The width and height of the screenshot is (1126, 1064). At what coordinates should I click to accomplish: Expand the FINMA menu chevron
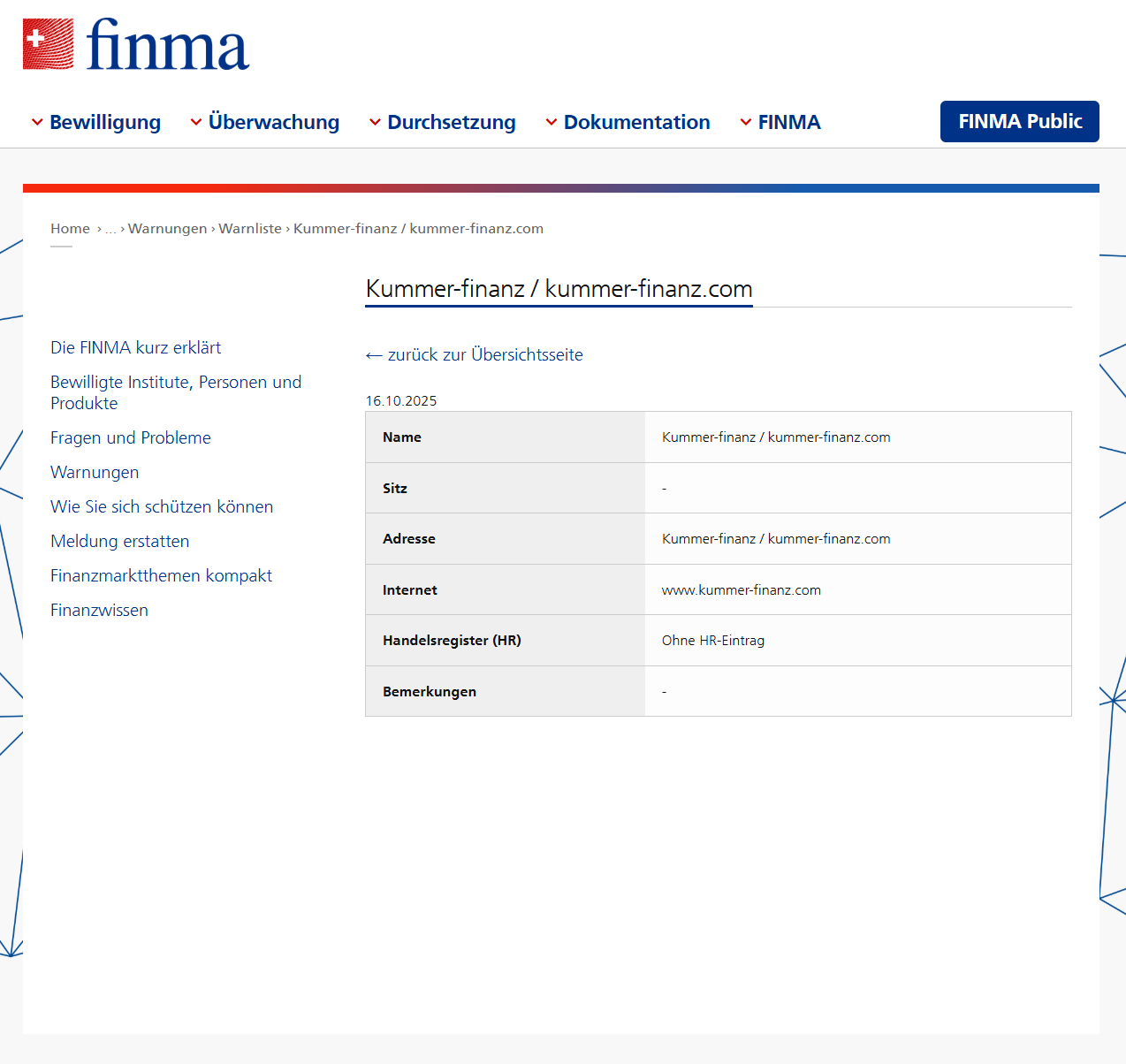tap(746, 122)
